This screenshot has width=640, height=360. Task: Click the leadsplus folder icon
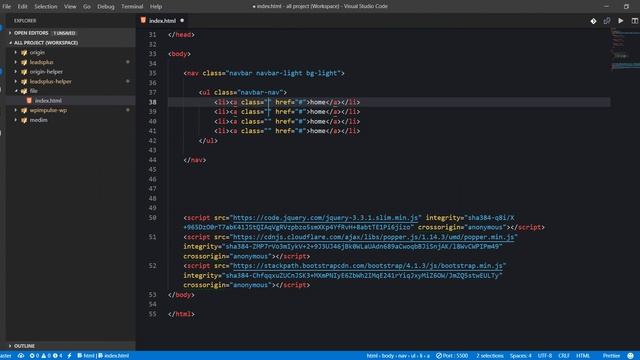pos(24,62)
